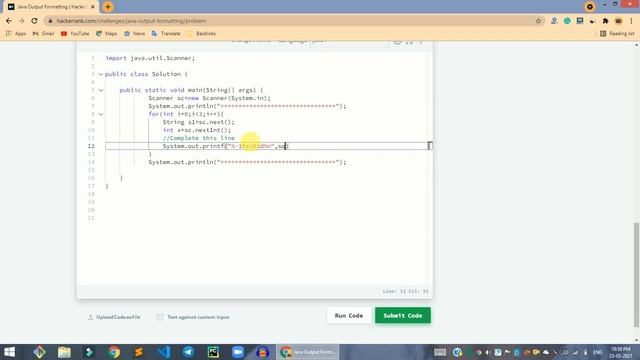
Task: Click the public class Solution line
Action: (x=146, y=74)
